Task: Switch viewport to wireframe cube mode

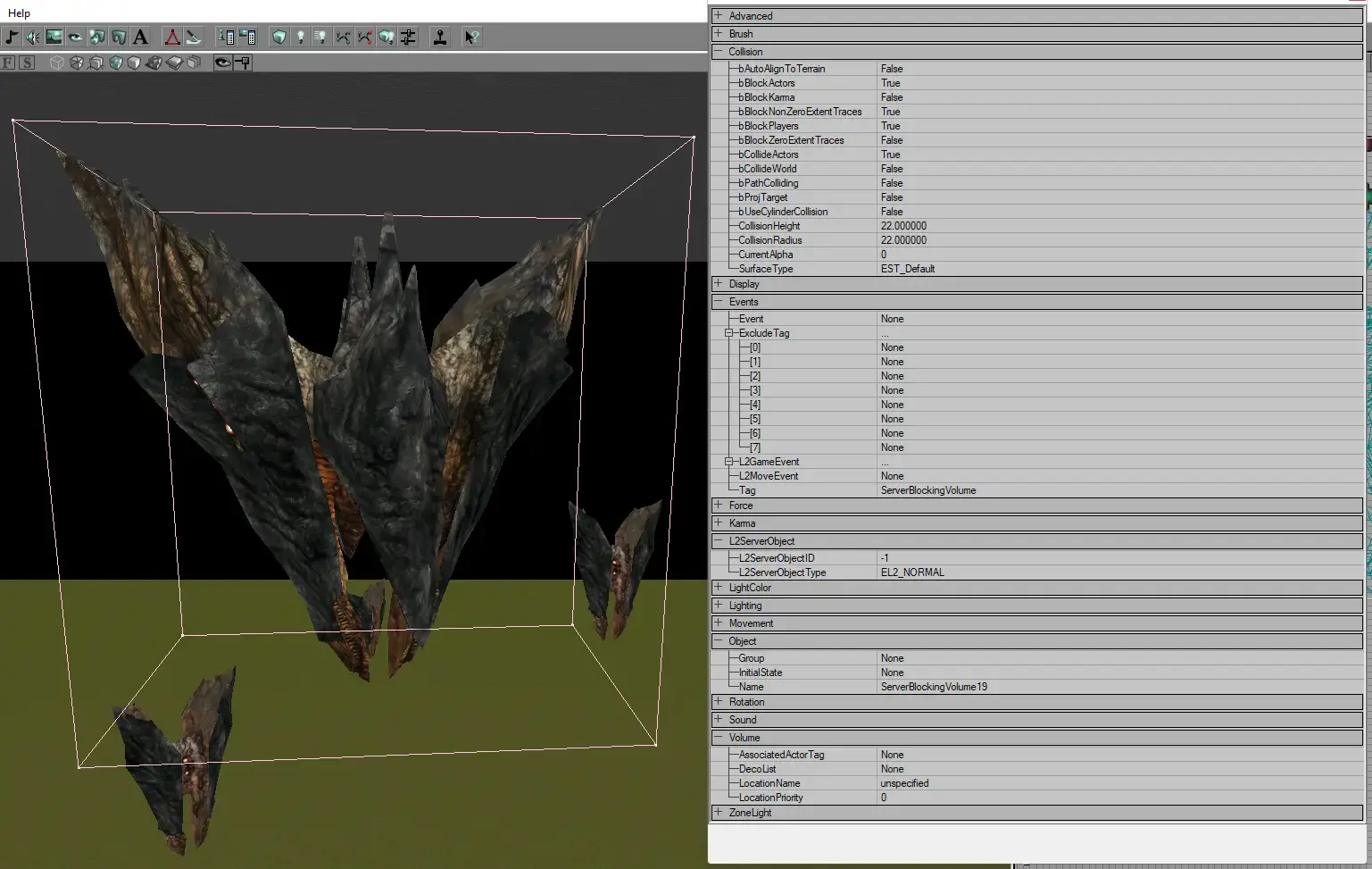Action: (57, 63)
